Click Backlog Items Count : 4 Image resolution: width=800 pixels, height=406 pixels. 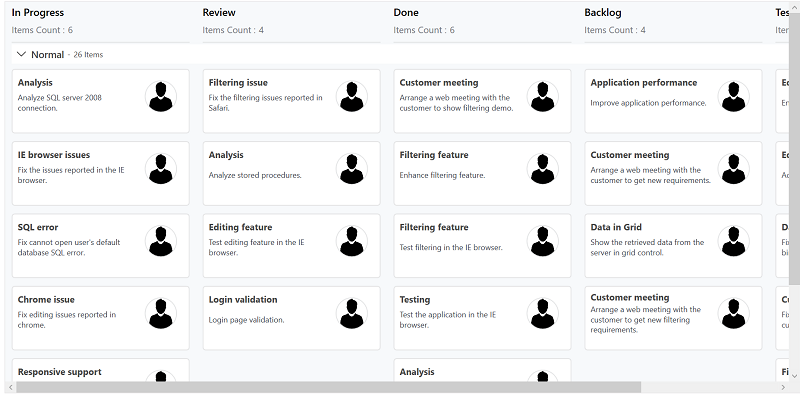pyautogui.click(x=615, y=30)
